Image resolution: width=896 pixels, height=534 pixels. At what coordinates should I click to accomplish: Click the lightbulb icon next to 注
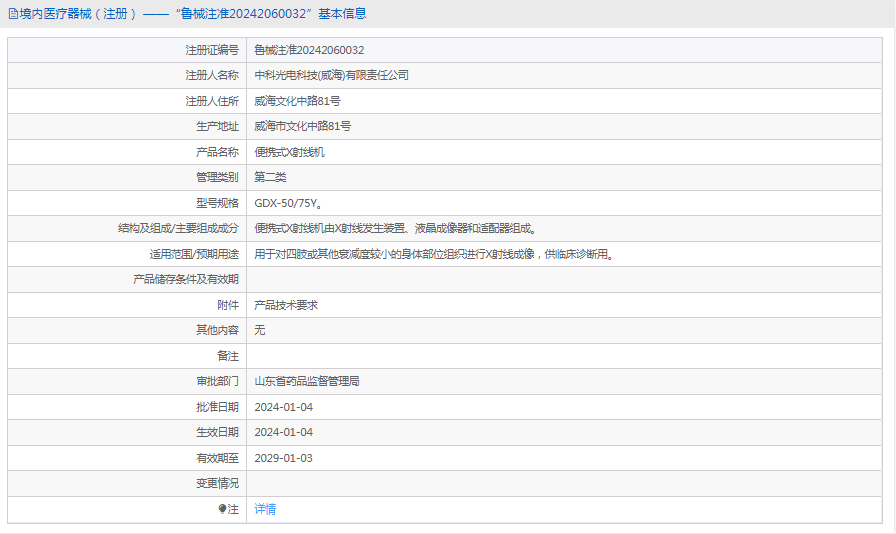click(x=222, y=509)
